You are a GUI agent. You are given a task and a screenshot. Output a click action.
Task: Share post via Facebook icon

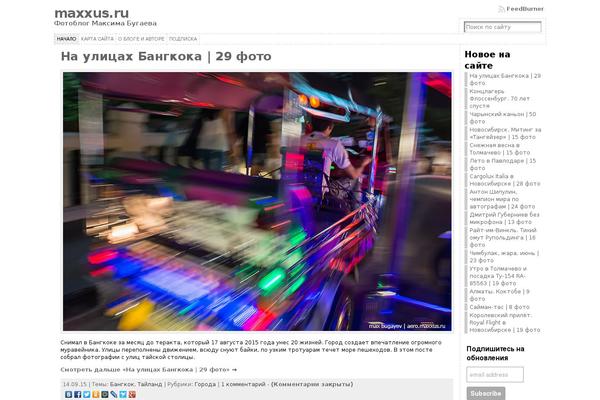click(x=78, y=394)
